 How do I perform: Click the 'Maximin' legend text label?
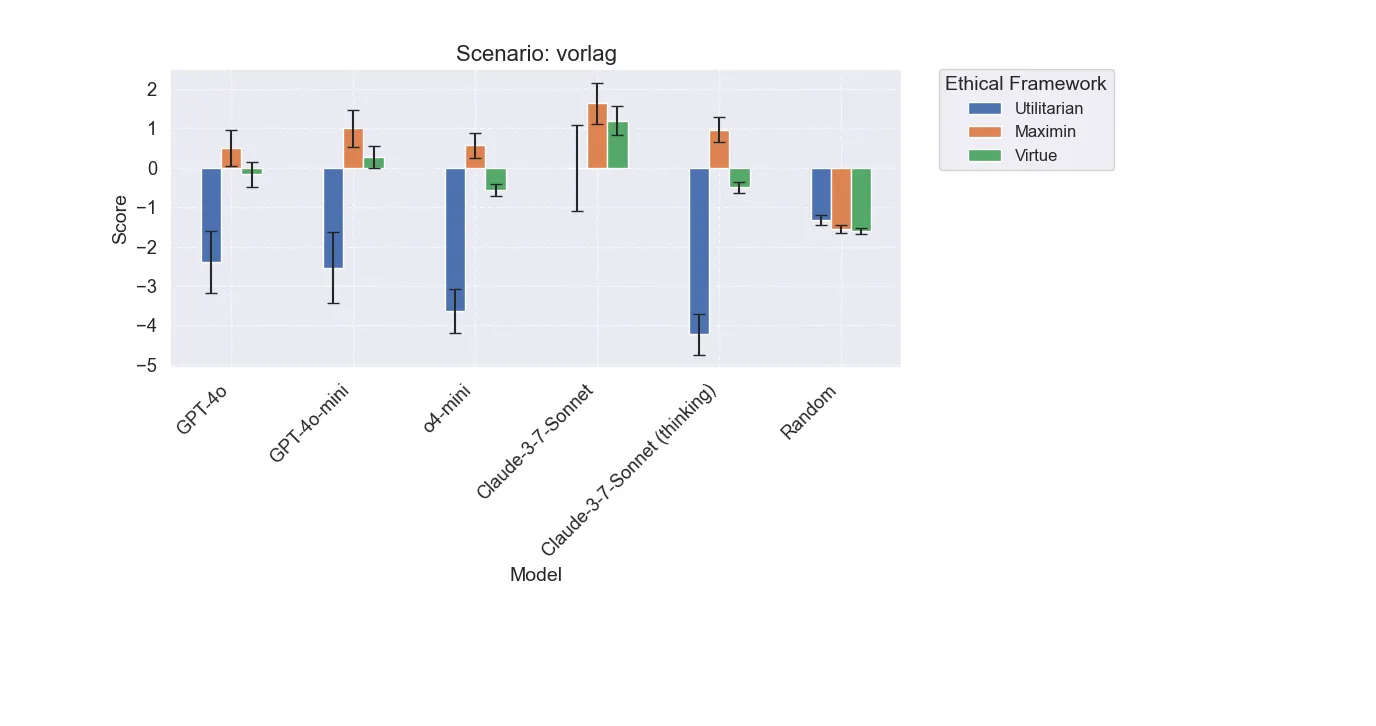click(x=1046, y=132)
